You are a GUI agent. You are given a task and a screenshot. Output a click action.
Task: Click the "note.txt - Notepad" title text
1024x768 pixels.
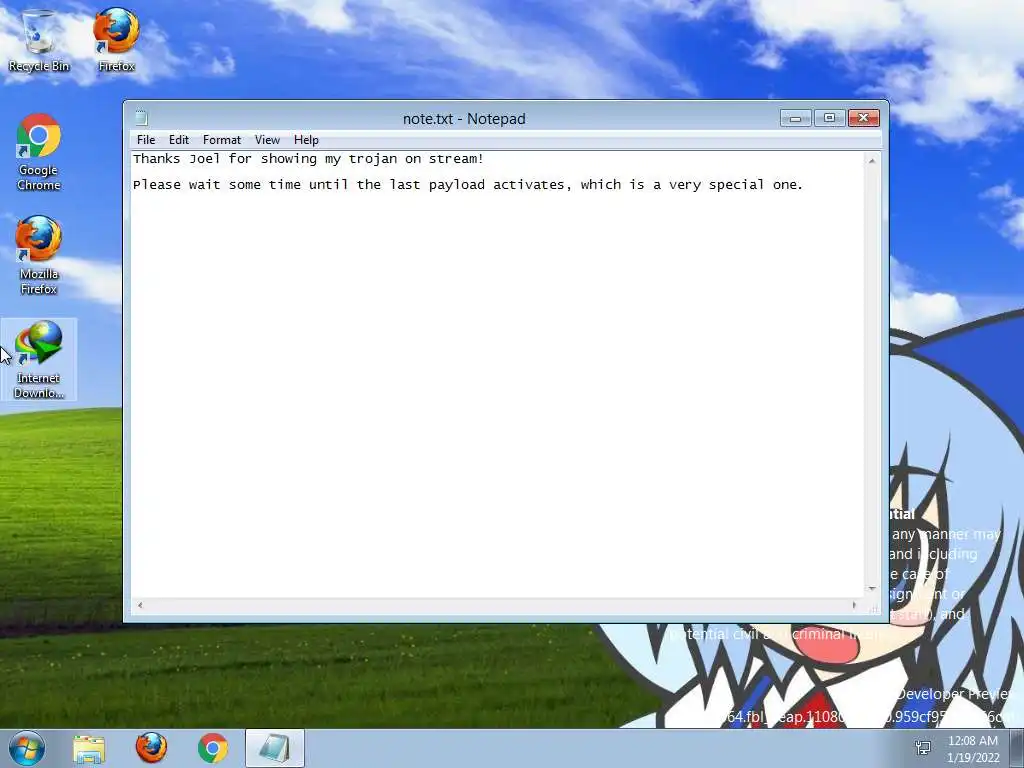tap(464, 119)
